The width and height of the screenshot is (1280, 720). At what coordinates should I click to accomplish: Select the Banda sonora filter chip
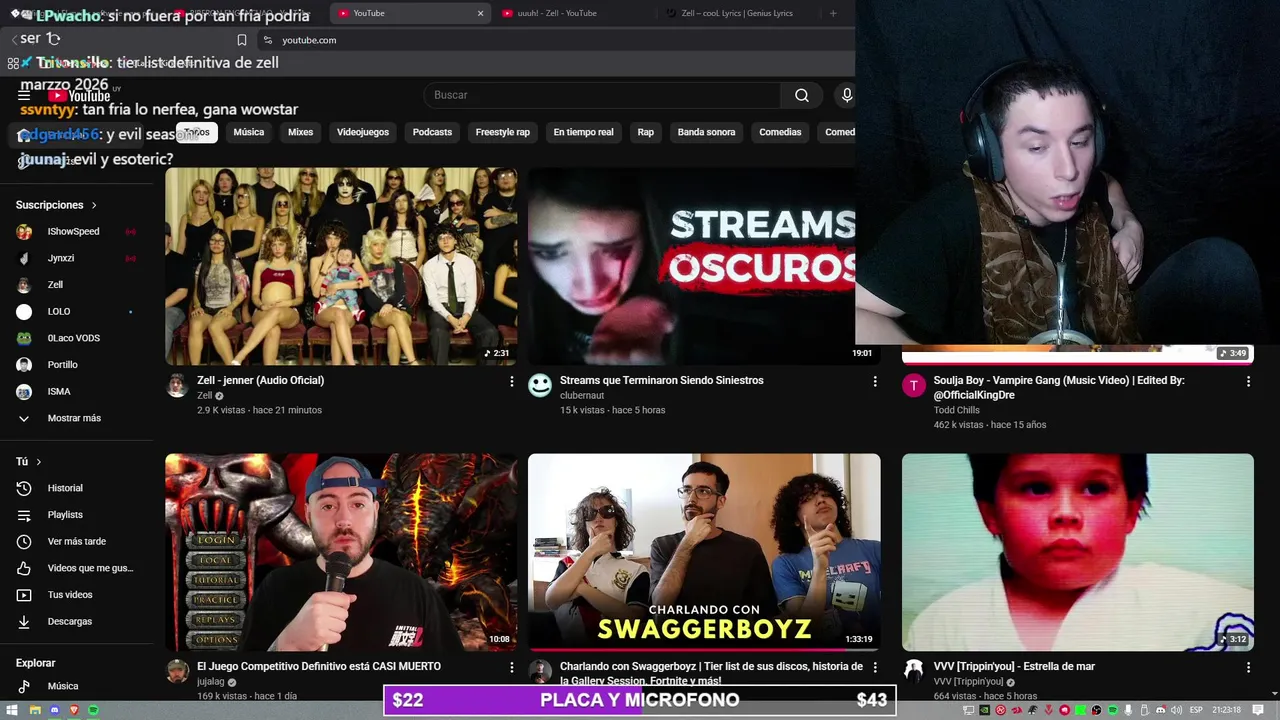click(706, 132)
